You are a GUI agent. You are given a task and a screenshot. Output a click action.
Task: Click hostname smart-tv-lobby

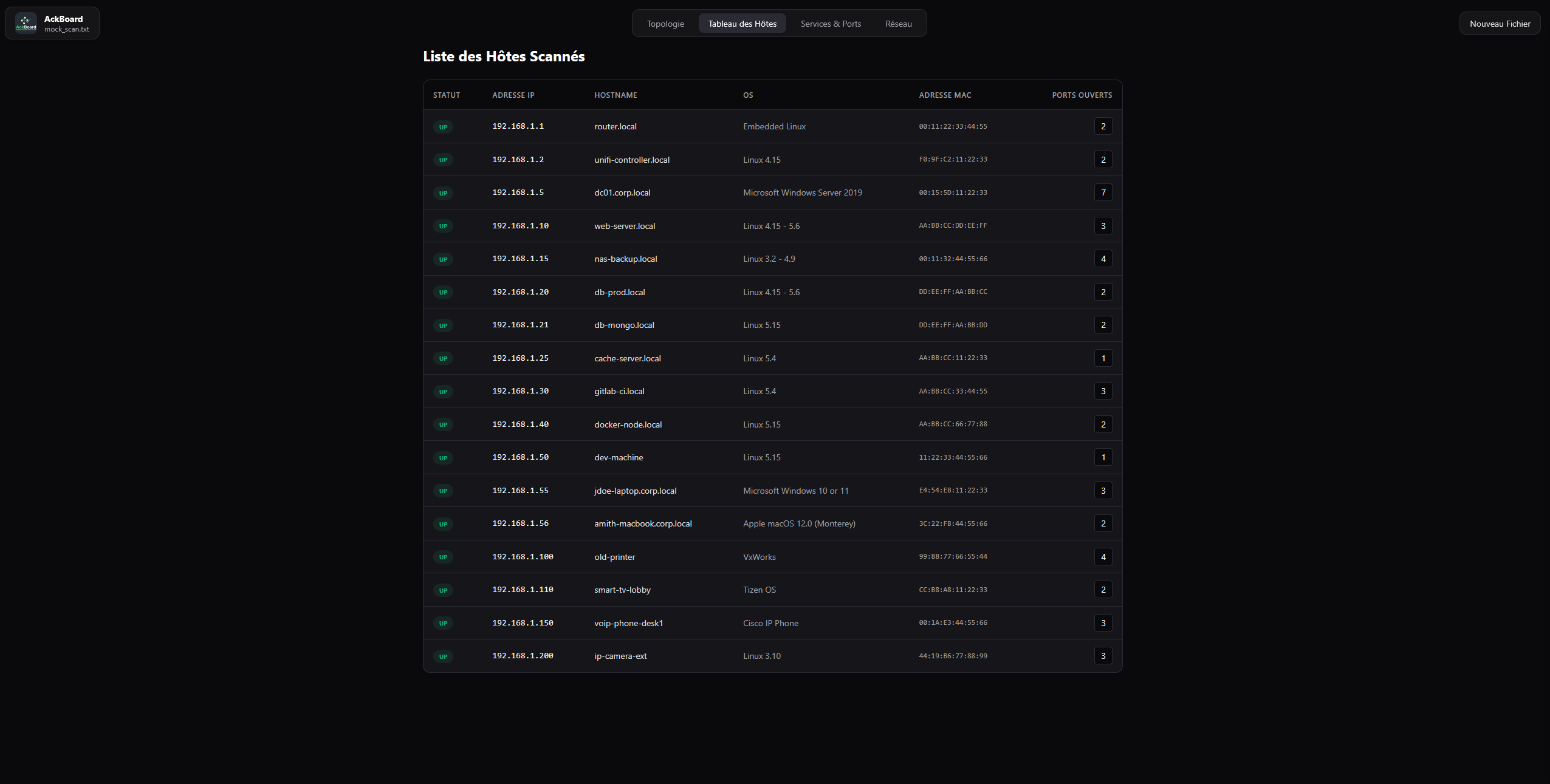(622, 590)
